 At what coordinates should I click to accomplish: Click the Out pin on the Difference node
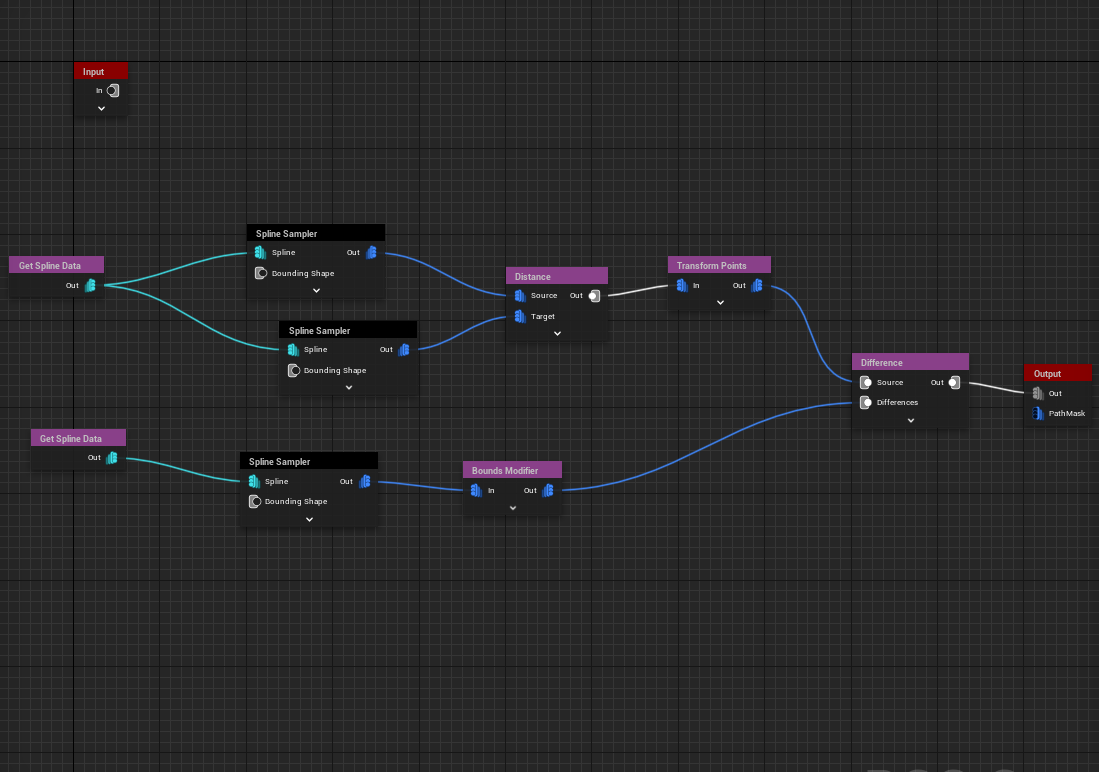(954, 383)
